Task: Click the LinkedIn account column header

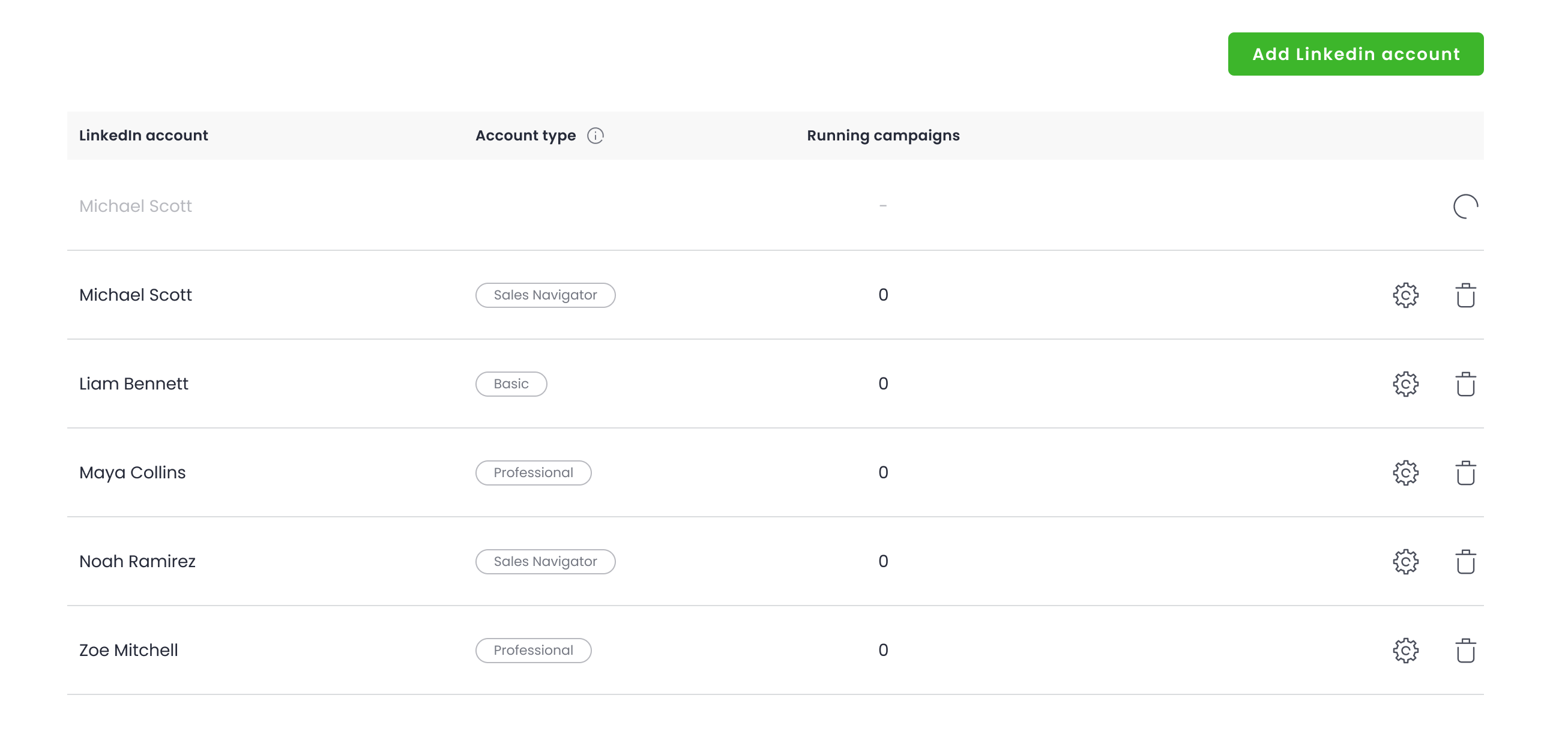Action: click(x=143, y=136)
